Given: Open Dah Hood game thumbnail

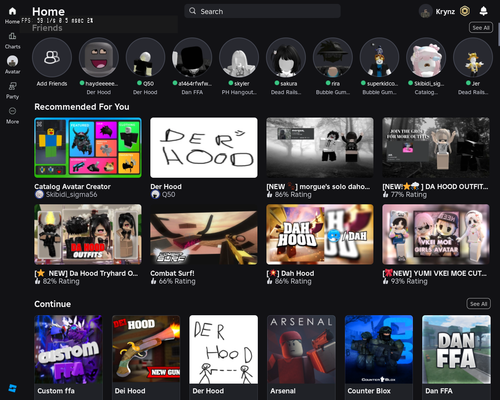Looking at the screenshot, I should [x=320, y=234].
